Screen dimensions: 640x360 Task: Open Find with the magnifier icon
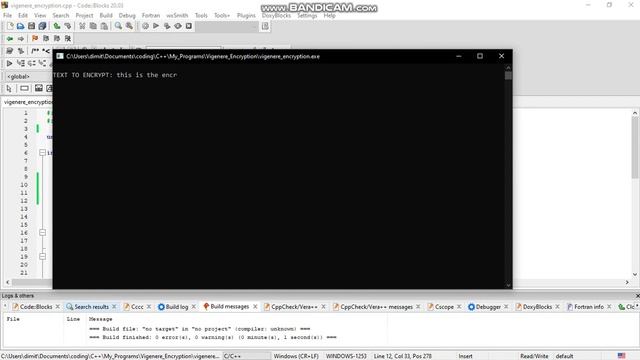pyautogui.click(x=118, y=26)
